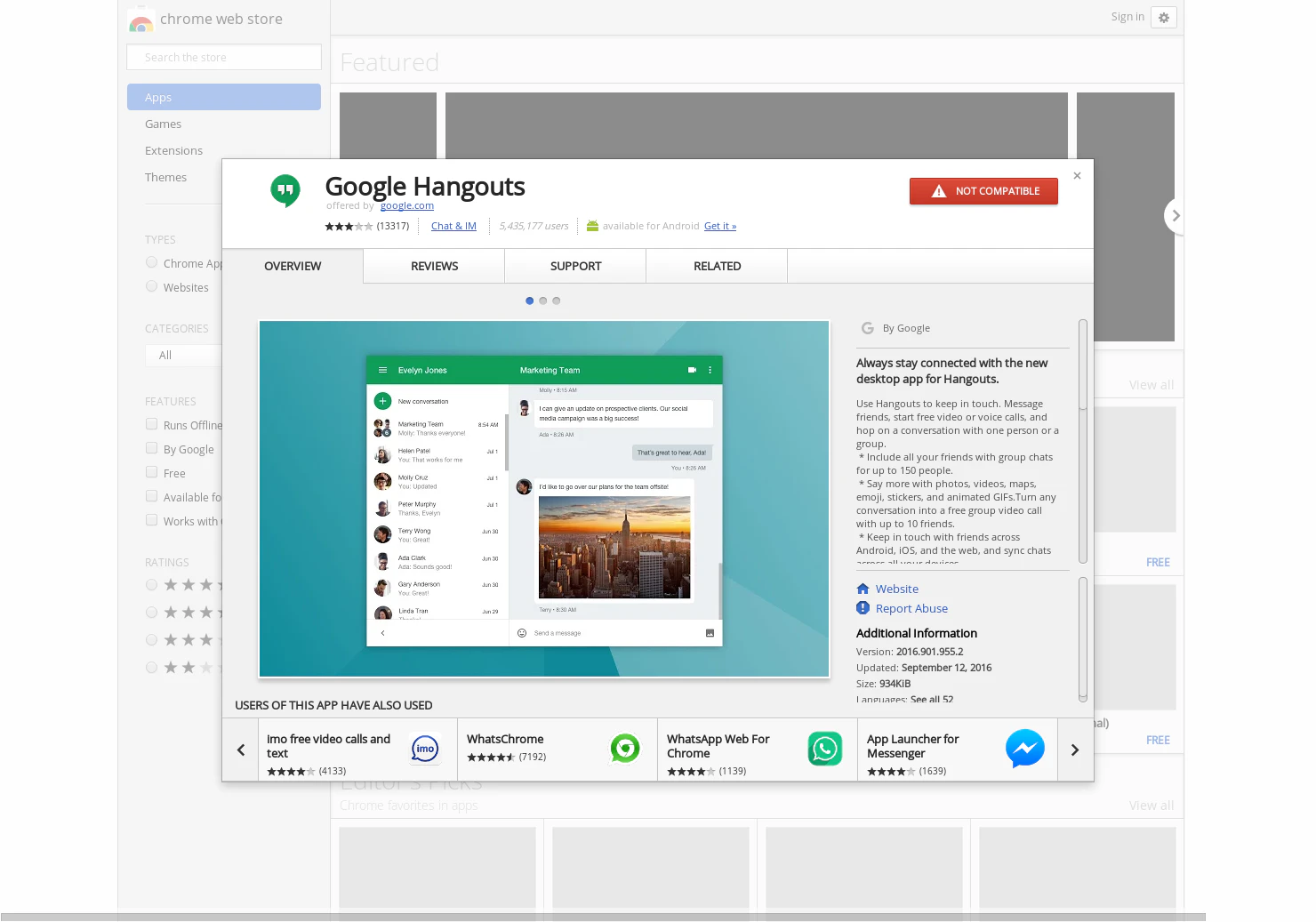
Task: Switch to the REVIEWS tab
Action: pyautogui.click(x=434, y=266)
